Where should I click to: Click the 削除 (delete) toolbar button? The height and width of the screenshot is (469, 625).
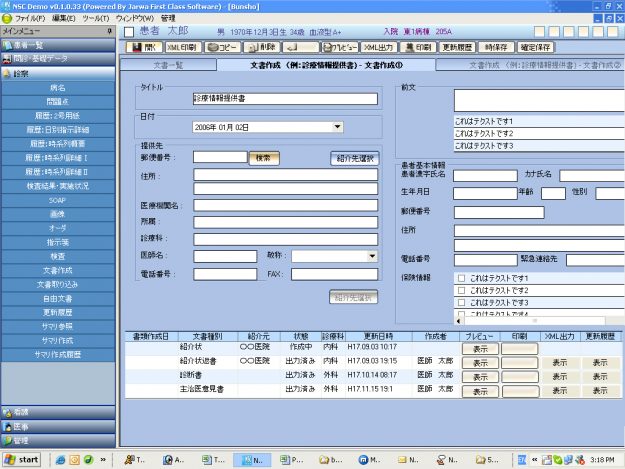coord(263,47)
